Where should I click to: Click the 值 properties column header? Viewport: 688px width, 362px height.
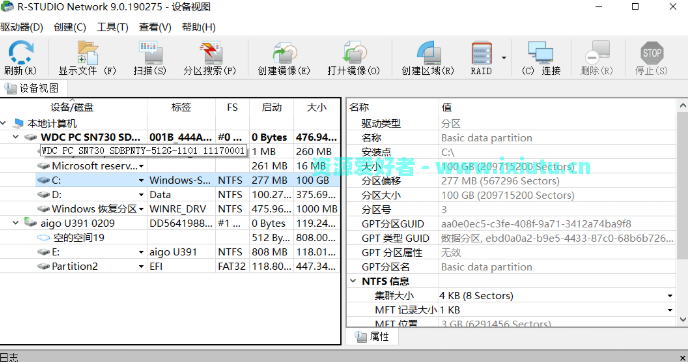(557, 108)
